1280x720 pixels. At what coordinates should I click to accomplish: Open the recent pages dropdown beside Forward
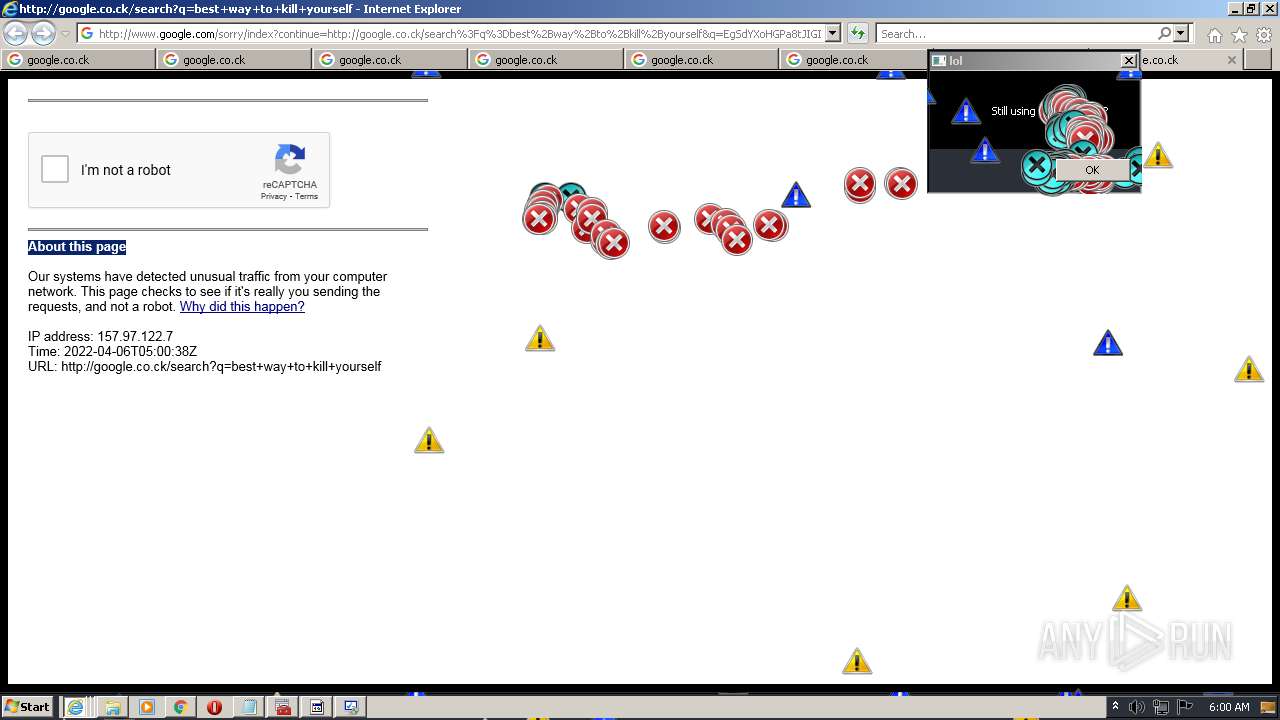[65, 34]
